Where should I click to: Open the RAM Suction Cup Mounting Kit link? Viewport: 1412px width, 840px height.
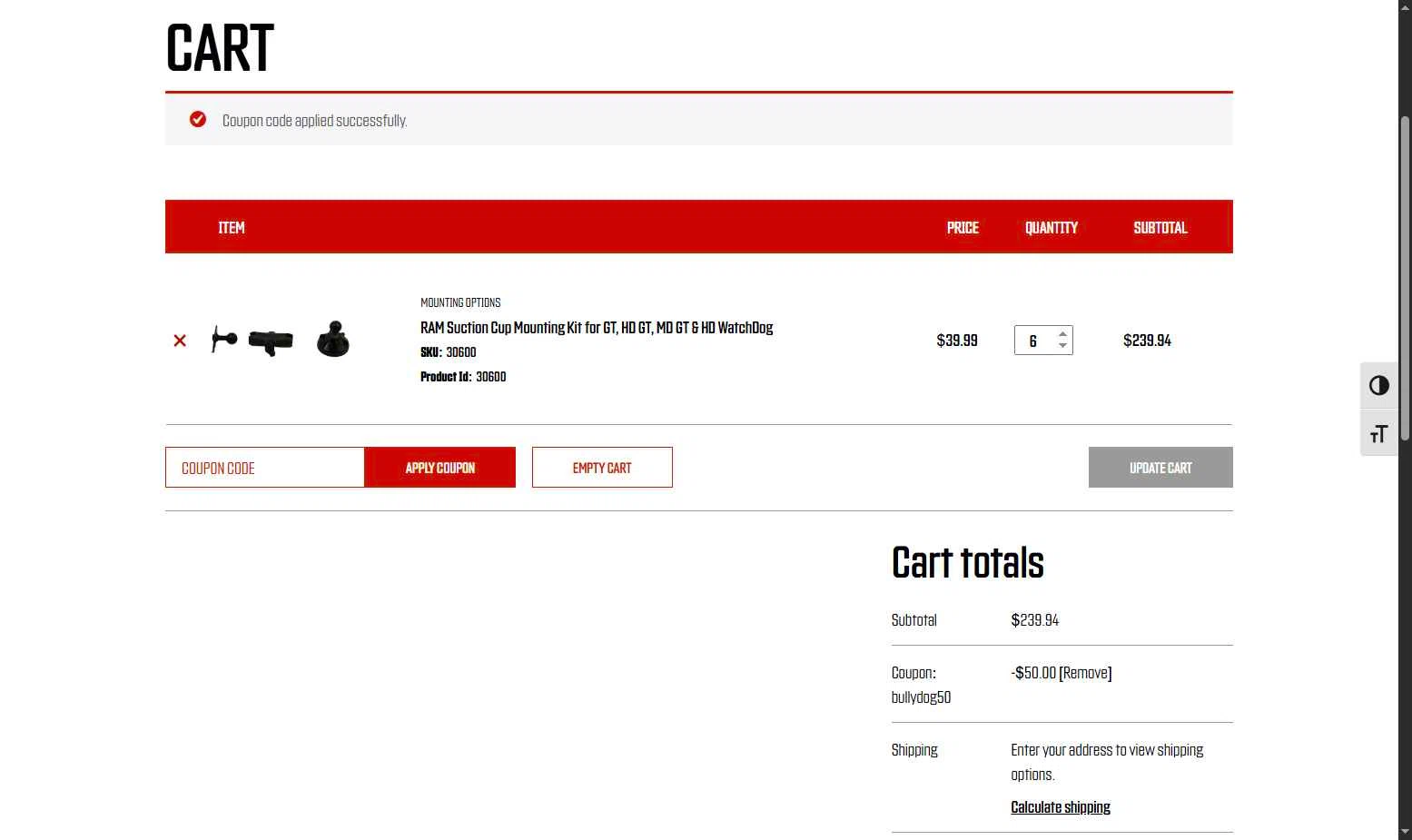[597, 328]
